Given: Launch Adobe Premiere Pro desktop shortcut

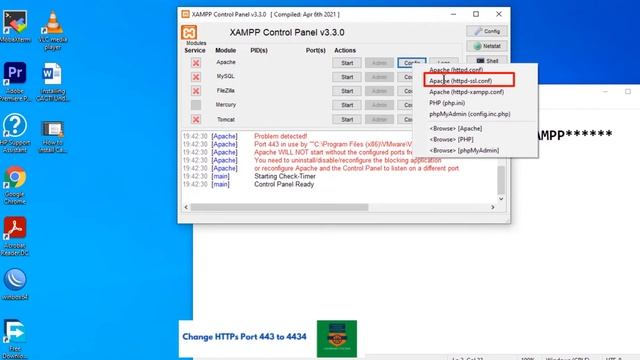Looking at the screenshot, I should coord(15,81).
